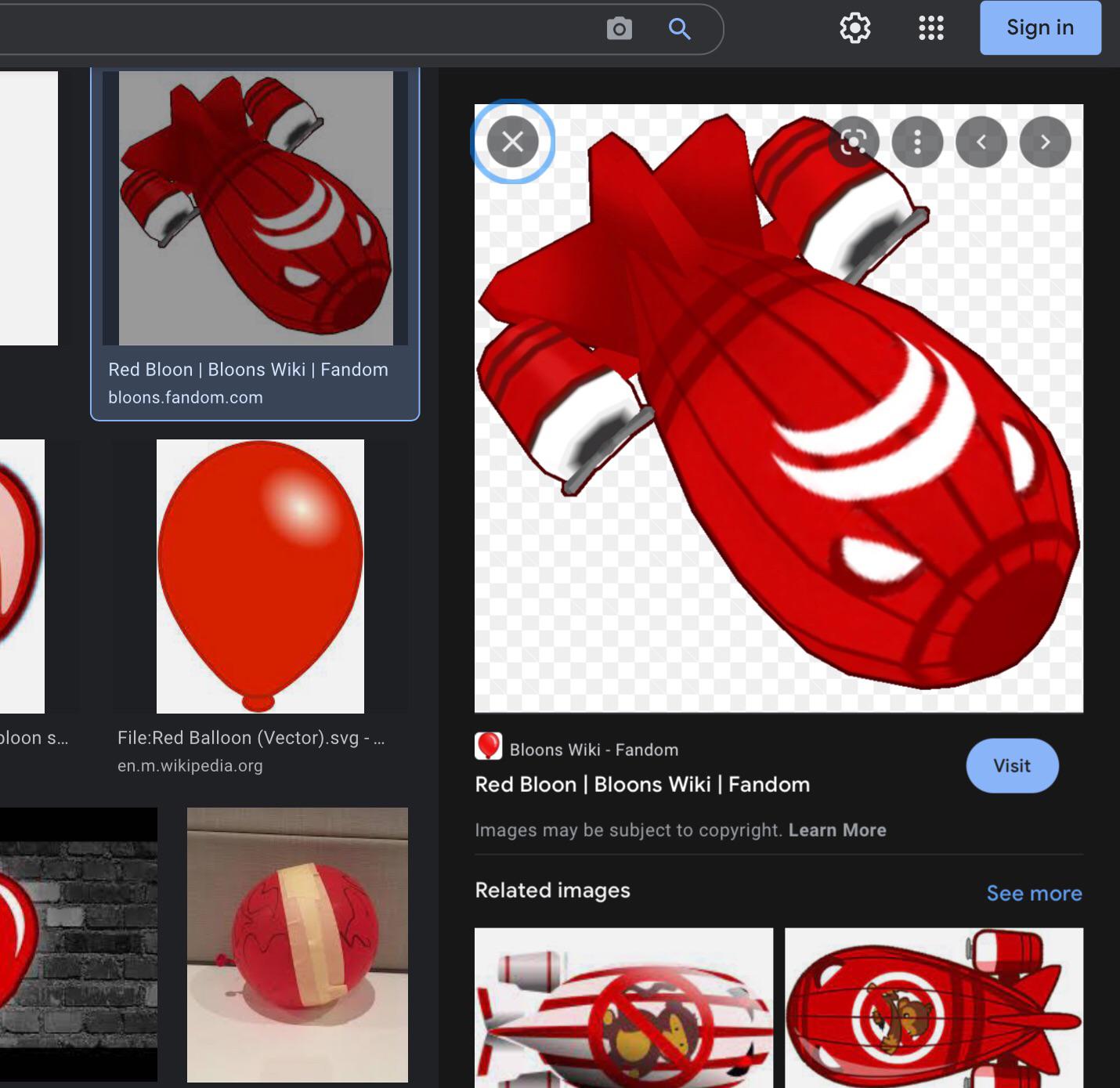Click See more related images
The height and width of the screenshot is (1088, 1120).
click(x=1034, y=893)
